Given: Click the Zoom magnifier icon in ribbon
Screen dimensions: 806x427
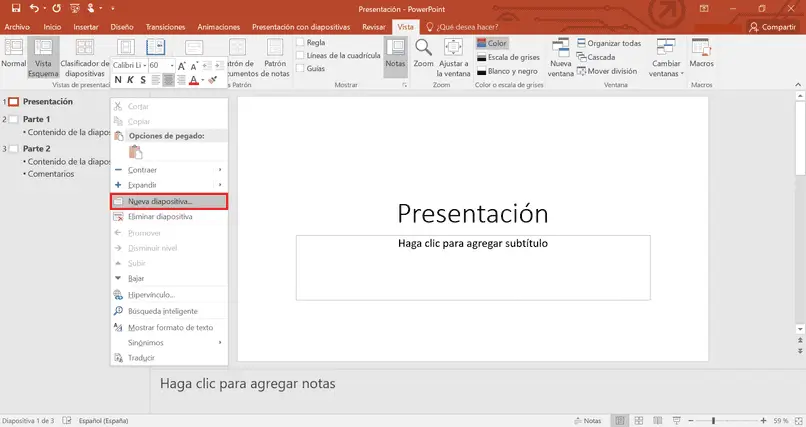Looking at the screenshot, I should click(x=423, y=49).
